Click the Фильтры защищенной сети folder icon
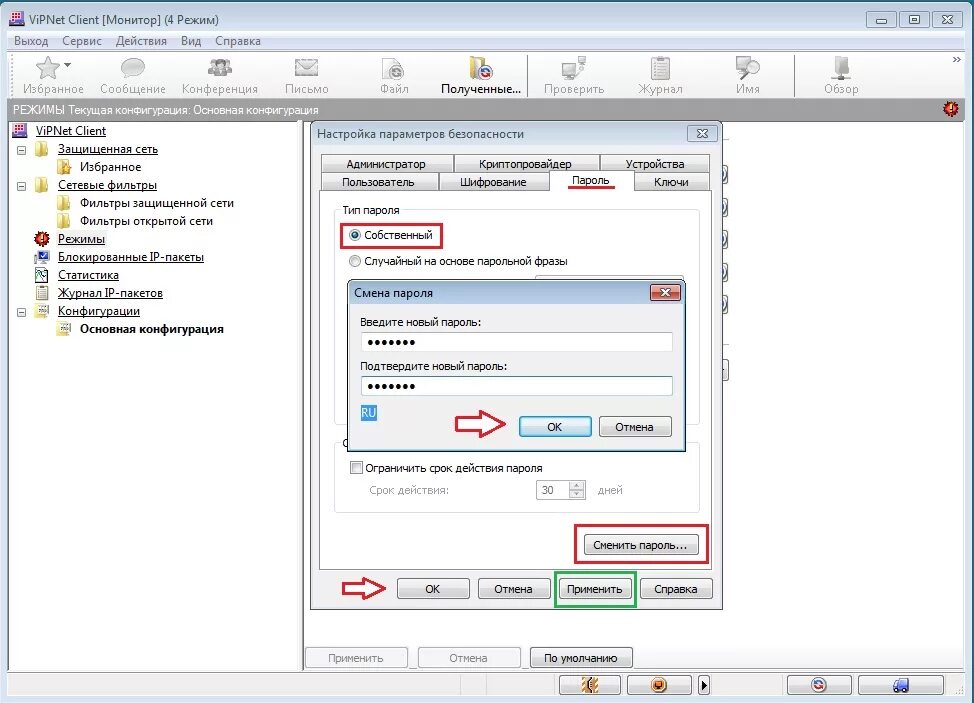The width and height of the screenshot is (974, 703). tap(63, 202)
